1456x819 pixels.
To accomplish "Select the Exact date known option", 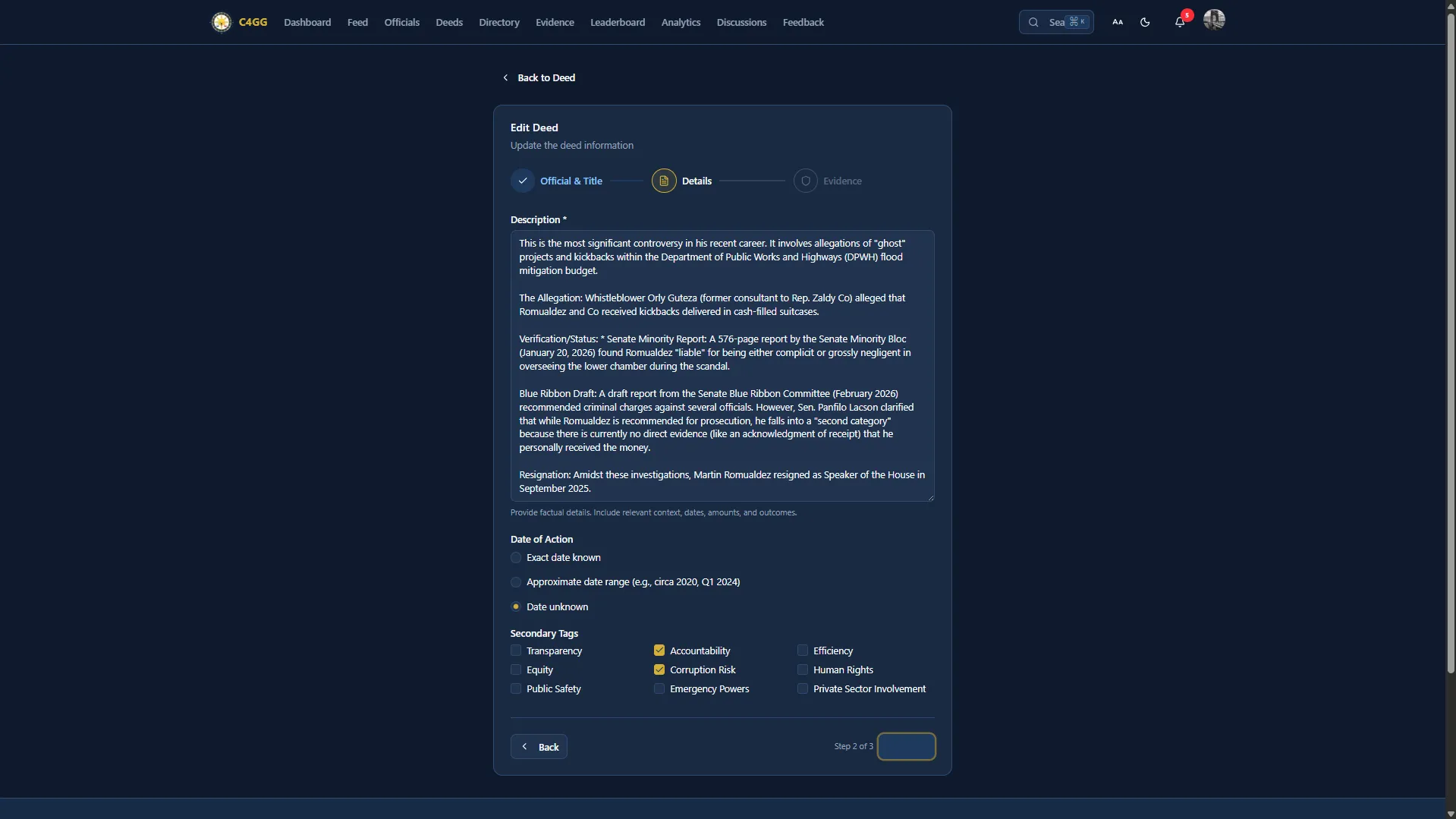I will 516,558.
